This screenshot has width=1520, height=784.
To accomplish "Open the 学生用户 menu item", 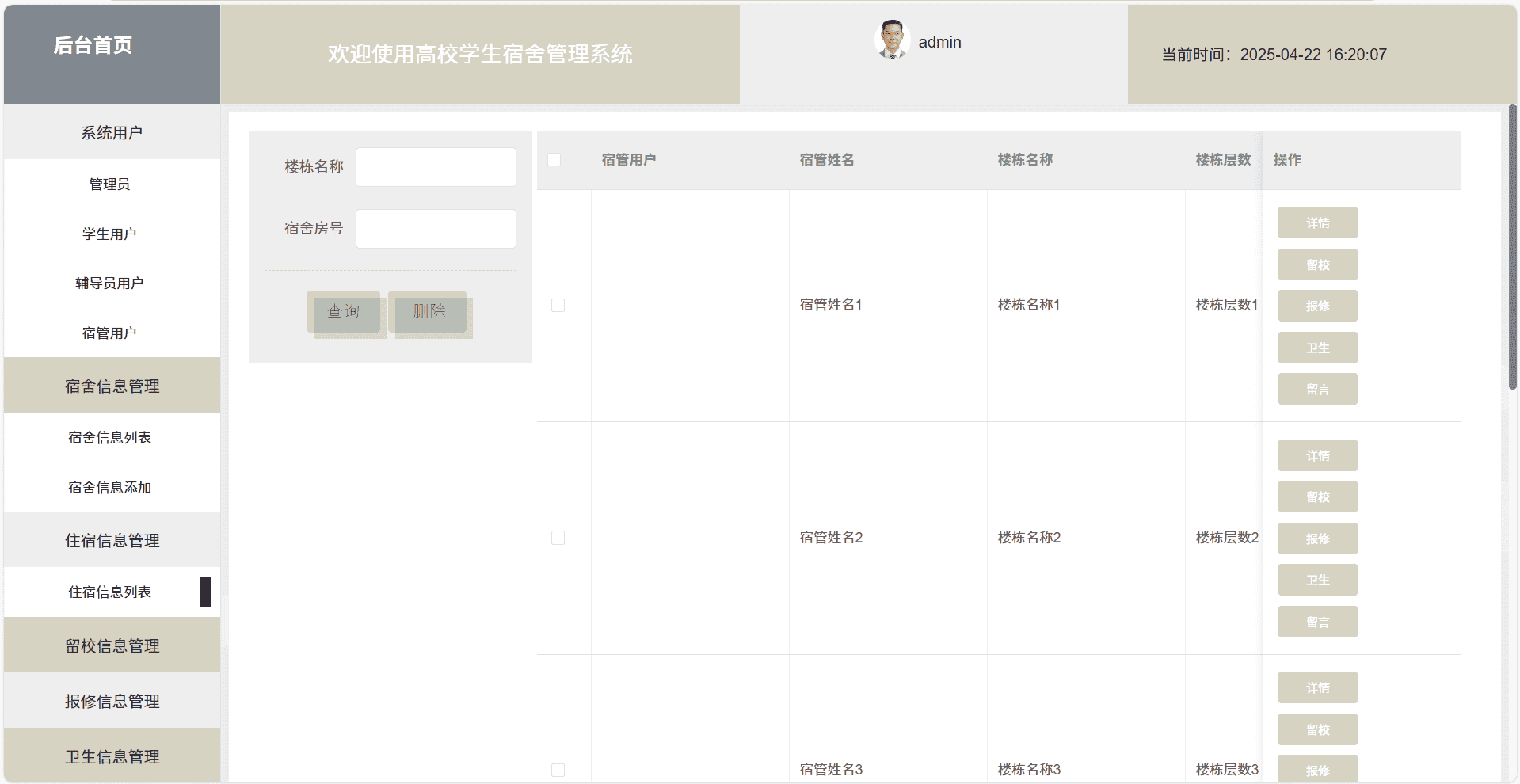I will click(110, 234).
